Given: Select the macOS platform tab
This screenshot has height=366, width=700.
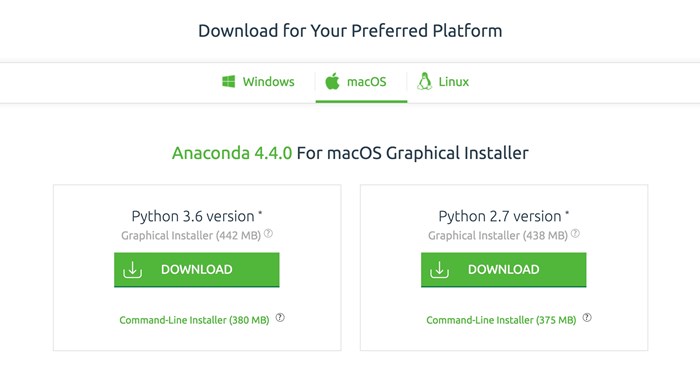Looking at the screenshot, I should 361,82.
